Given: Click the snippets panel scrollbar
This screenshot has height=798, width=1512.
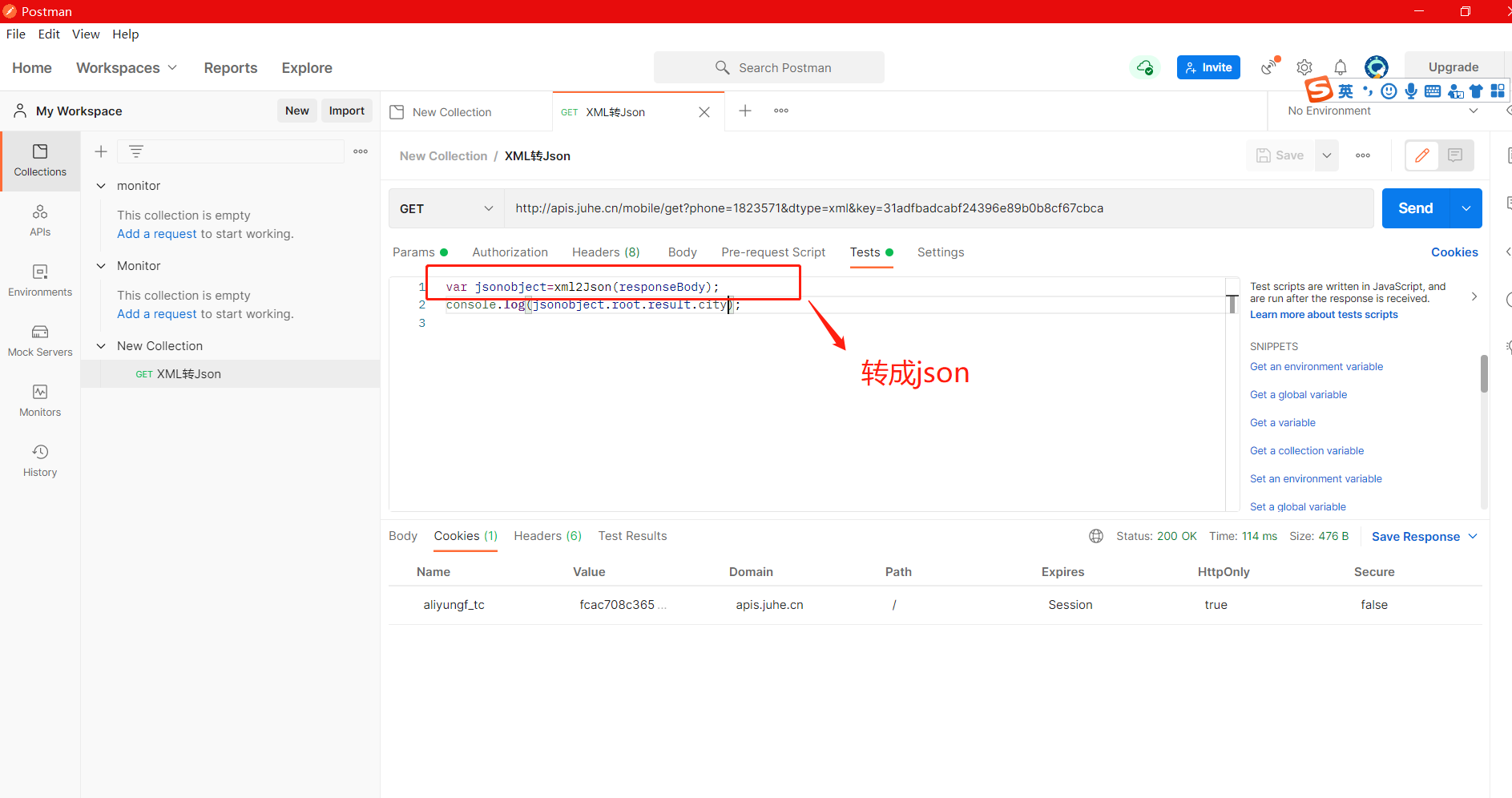Looking at the screenshot, I should (1484, 374).
